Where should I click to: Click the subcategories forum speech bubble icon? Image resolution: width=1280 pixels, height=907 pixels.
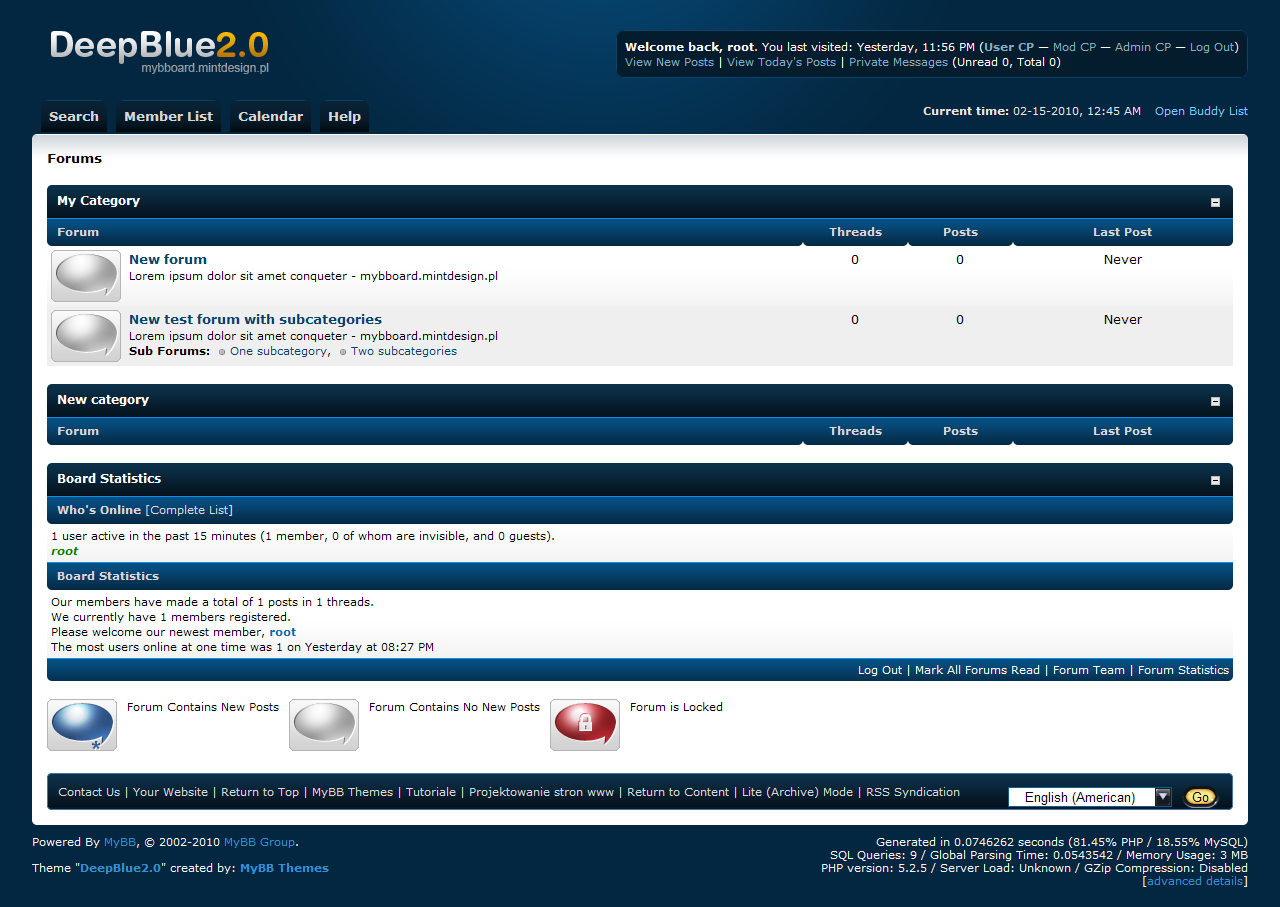tap(86, 336)
